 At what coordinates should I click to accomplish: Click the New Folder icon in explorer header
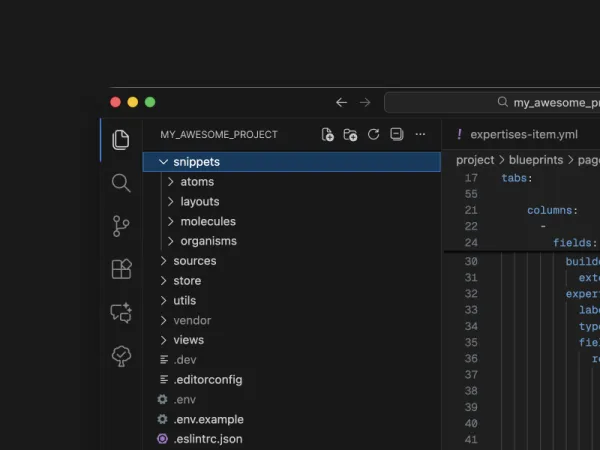(350, 135)
